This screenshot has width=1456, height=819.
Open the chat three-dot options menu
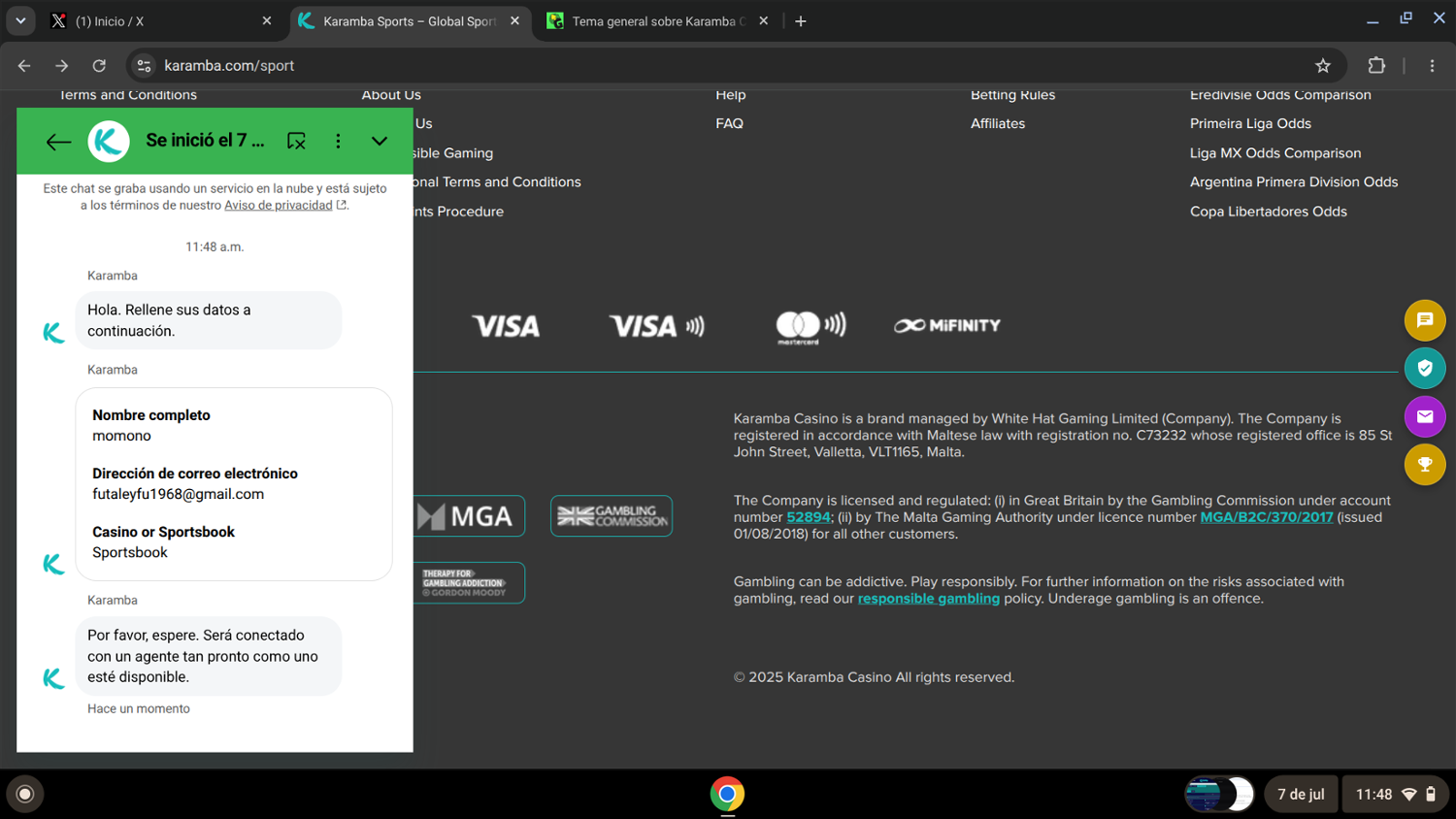point(338,142)
